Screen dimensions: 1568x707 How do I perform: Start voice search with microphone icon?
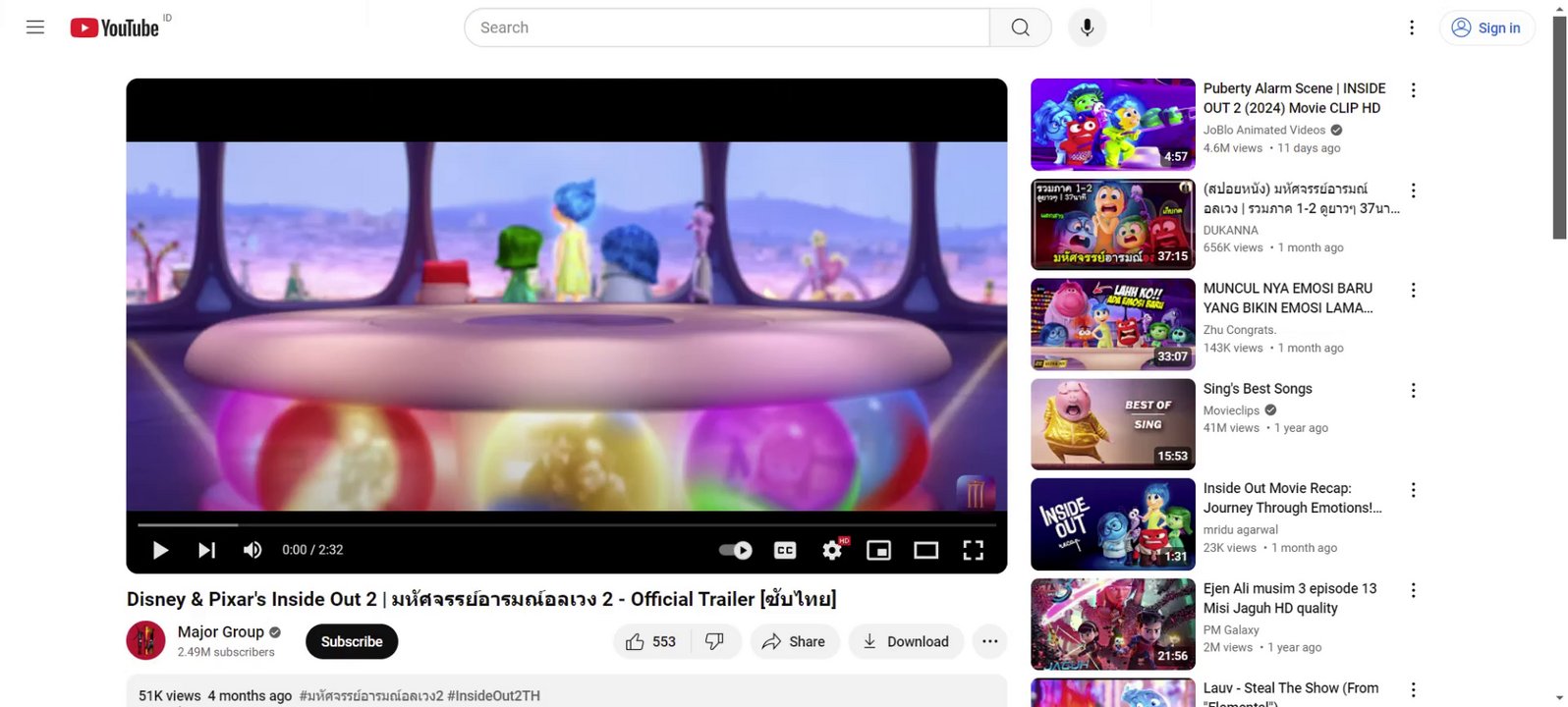point(1087,27)
